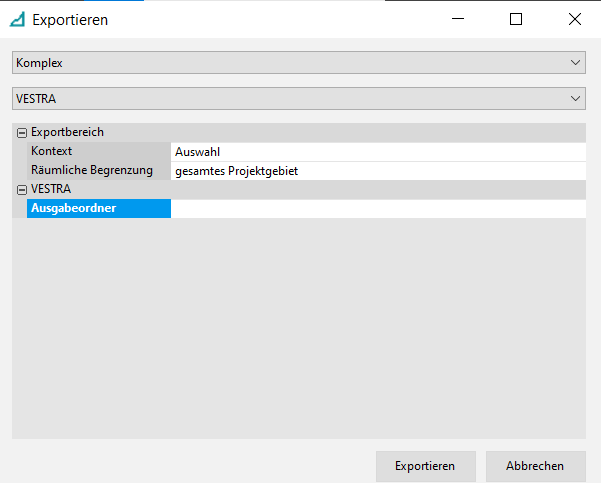Viewport: 601px width, 483px height.
Task: Click the Exportbereich section header text
Action: point(67,132)
